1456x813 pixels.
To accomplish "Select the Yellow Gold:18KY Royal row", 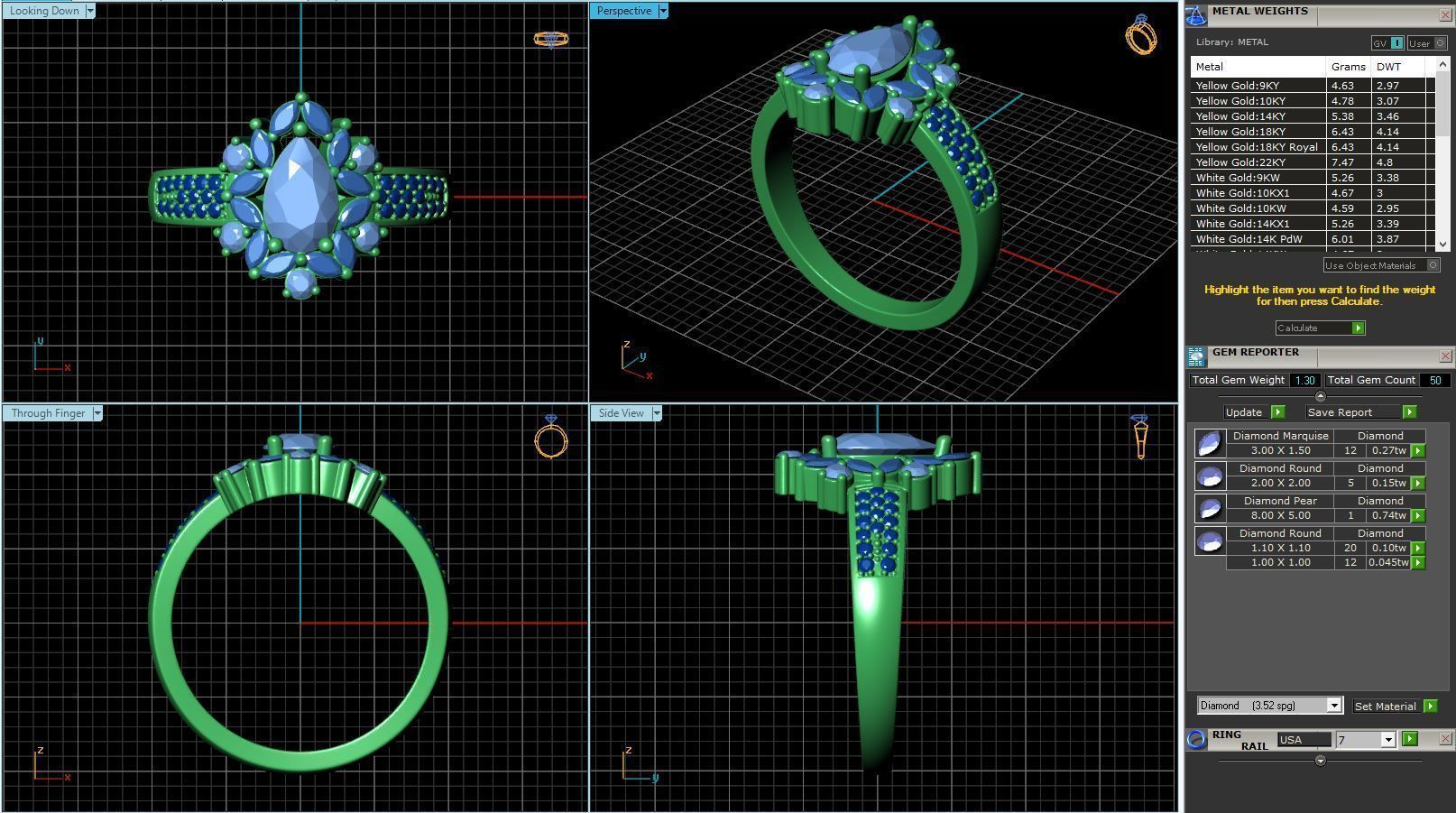I will tap(1313, 147).
